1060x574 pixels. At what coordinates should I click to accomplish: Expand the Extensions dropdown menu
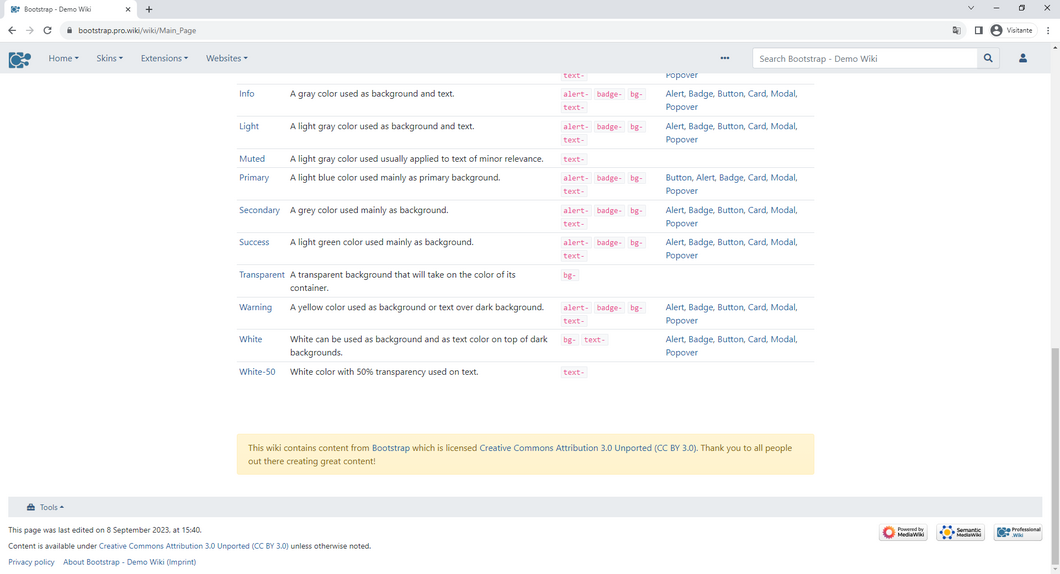click(x=164, y=59)
